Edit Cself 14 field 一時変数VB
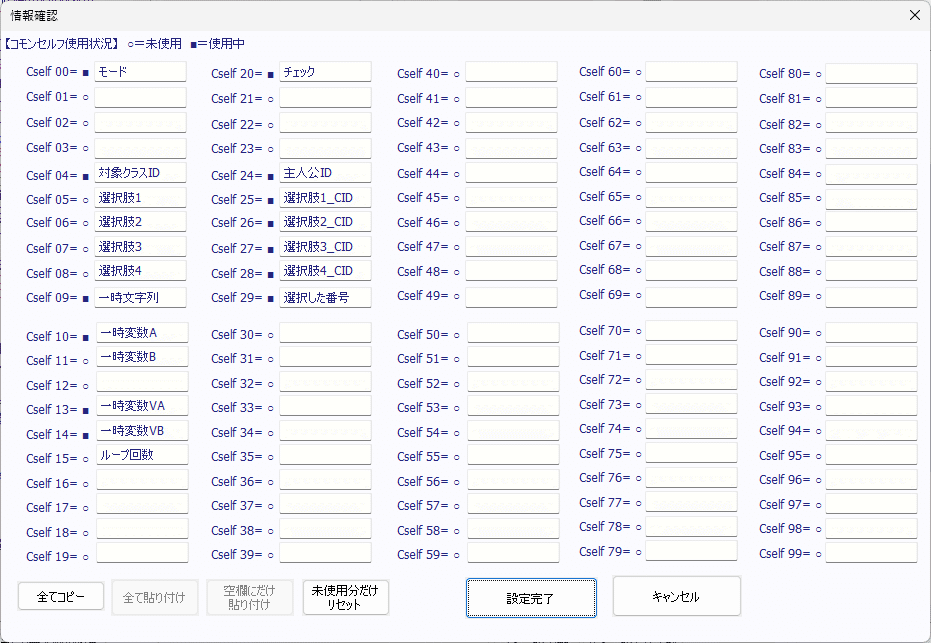The width and height of the screenshot is (931, 643). [142, 430]
